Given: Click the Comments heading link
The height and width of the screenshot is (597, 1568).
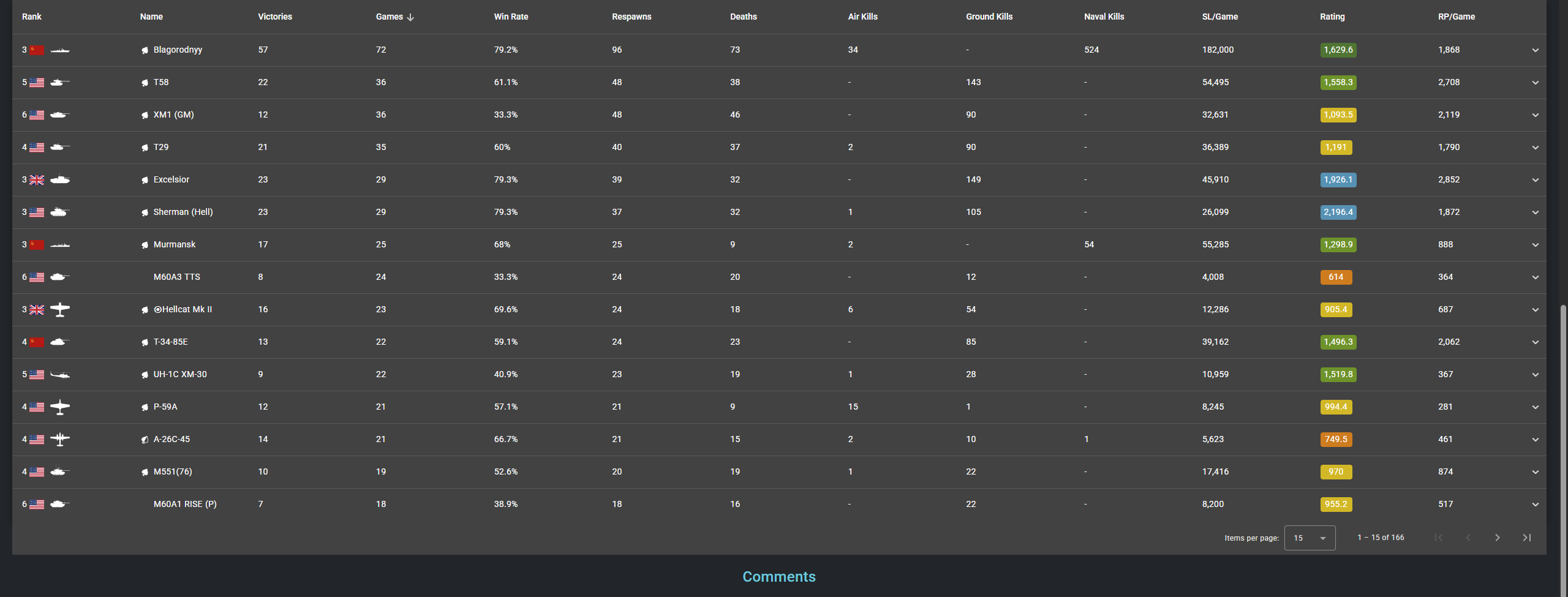Looking at the screenshot, I should (x=778, y=577).
